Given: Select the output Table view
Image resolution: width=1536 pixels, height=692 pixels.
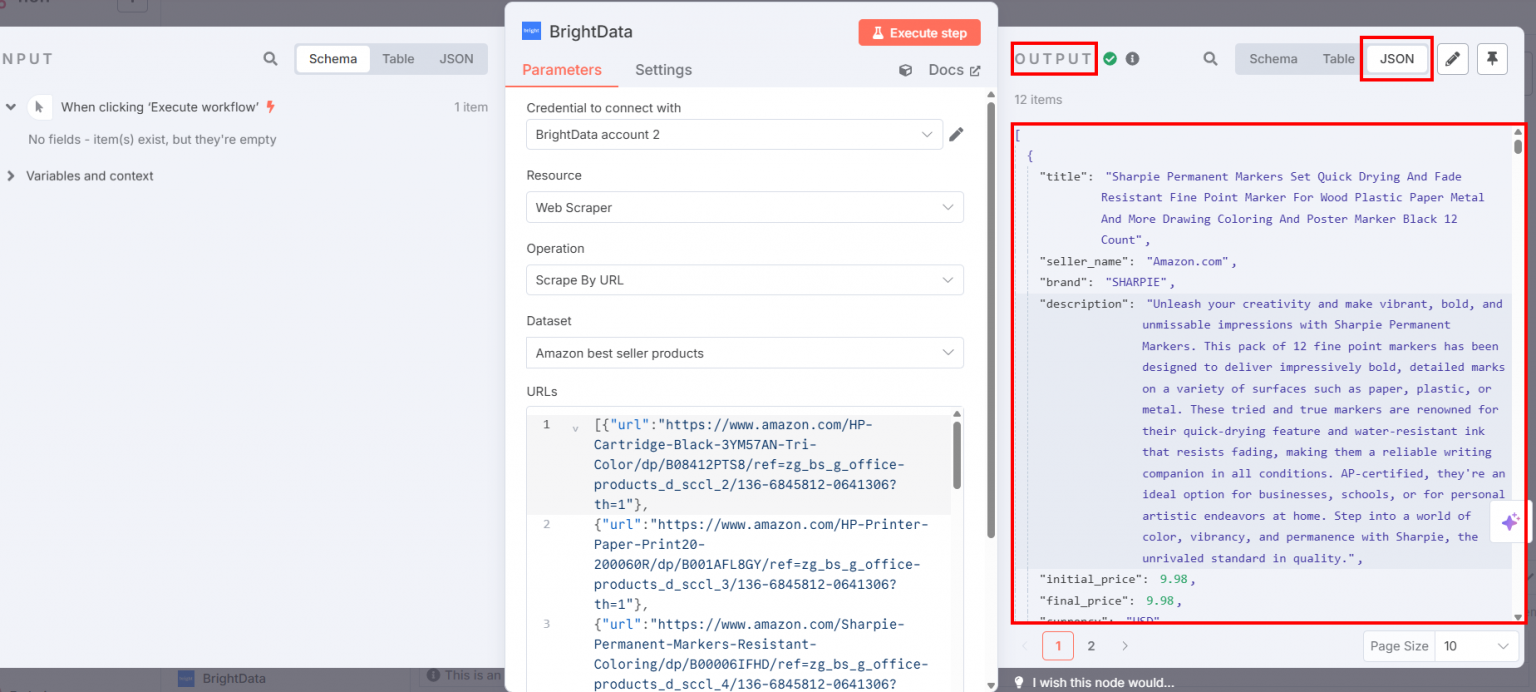Looking at the screenshot, I should [1338, 59].
